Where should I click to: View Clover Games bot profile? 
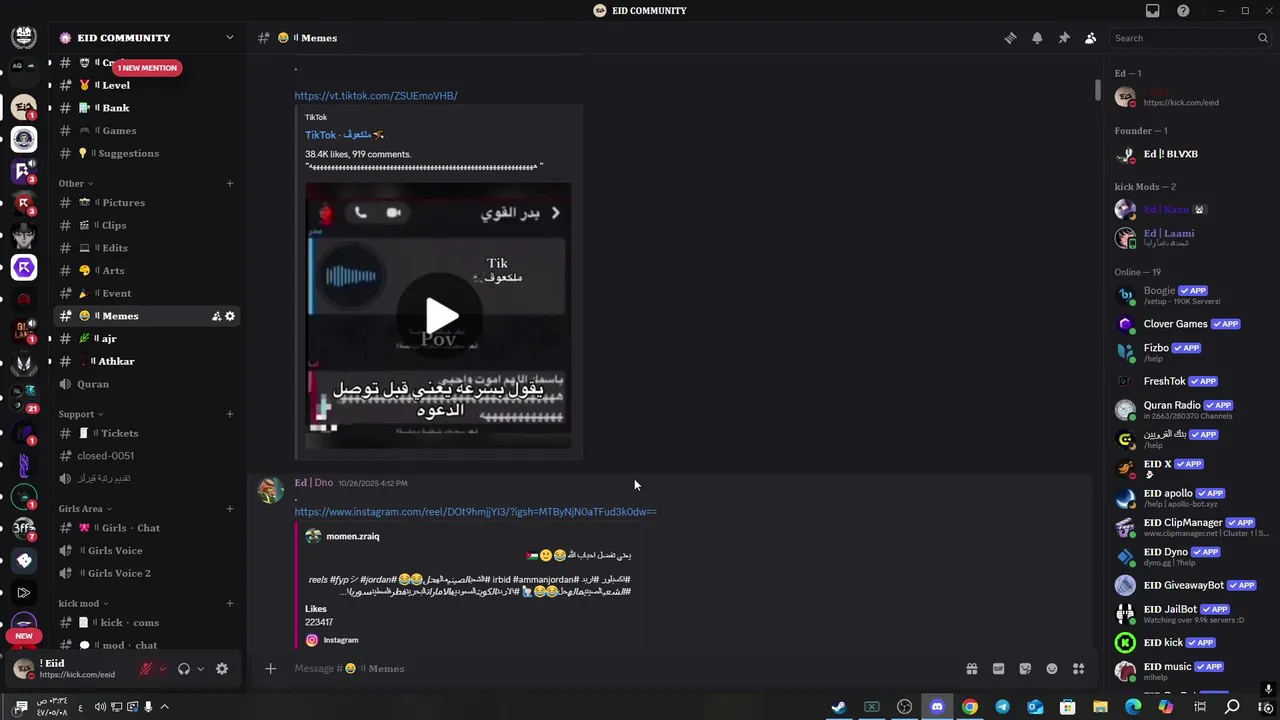[1192, 324]
